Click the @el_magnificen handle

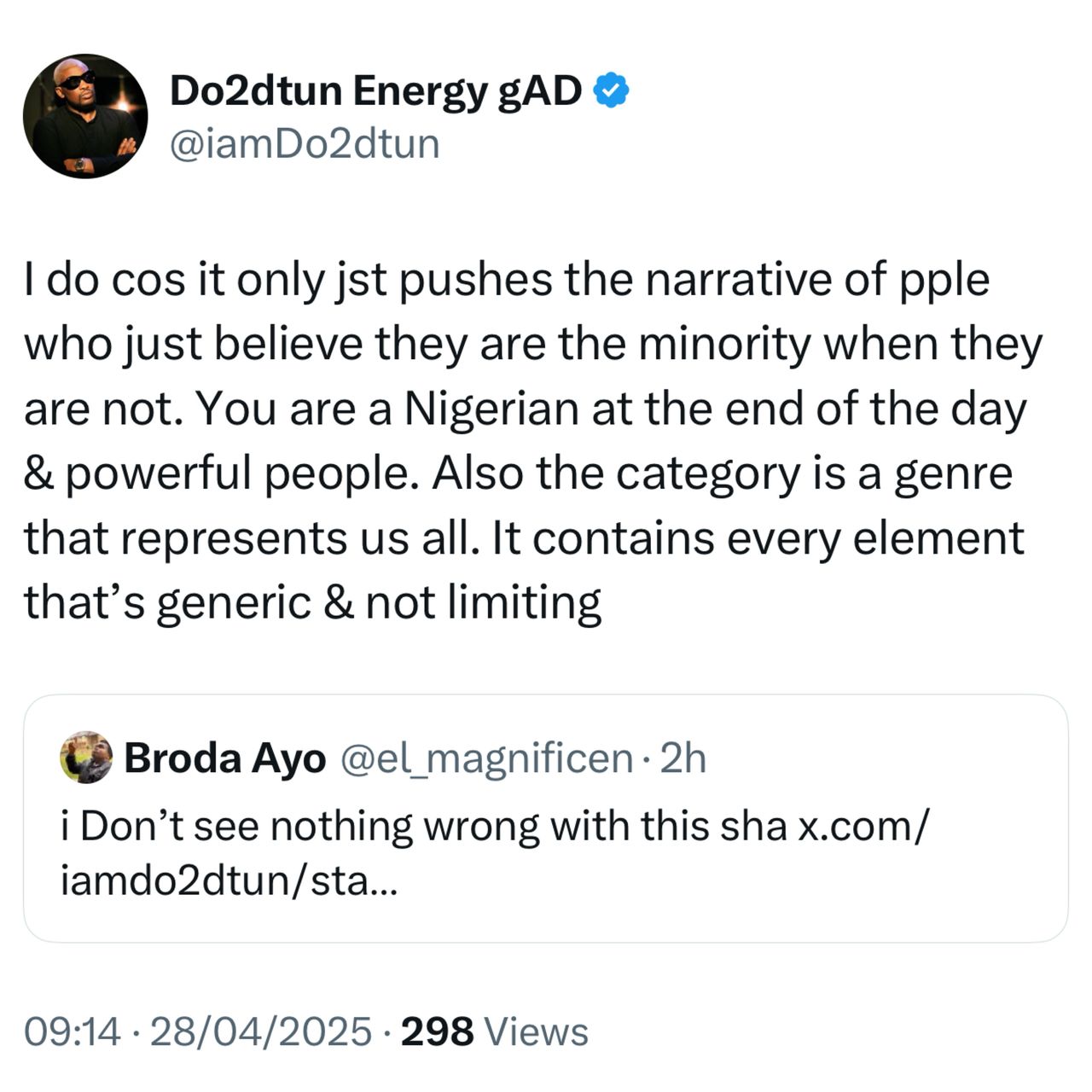486,758
